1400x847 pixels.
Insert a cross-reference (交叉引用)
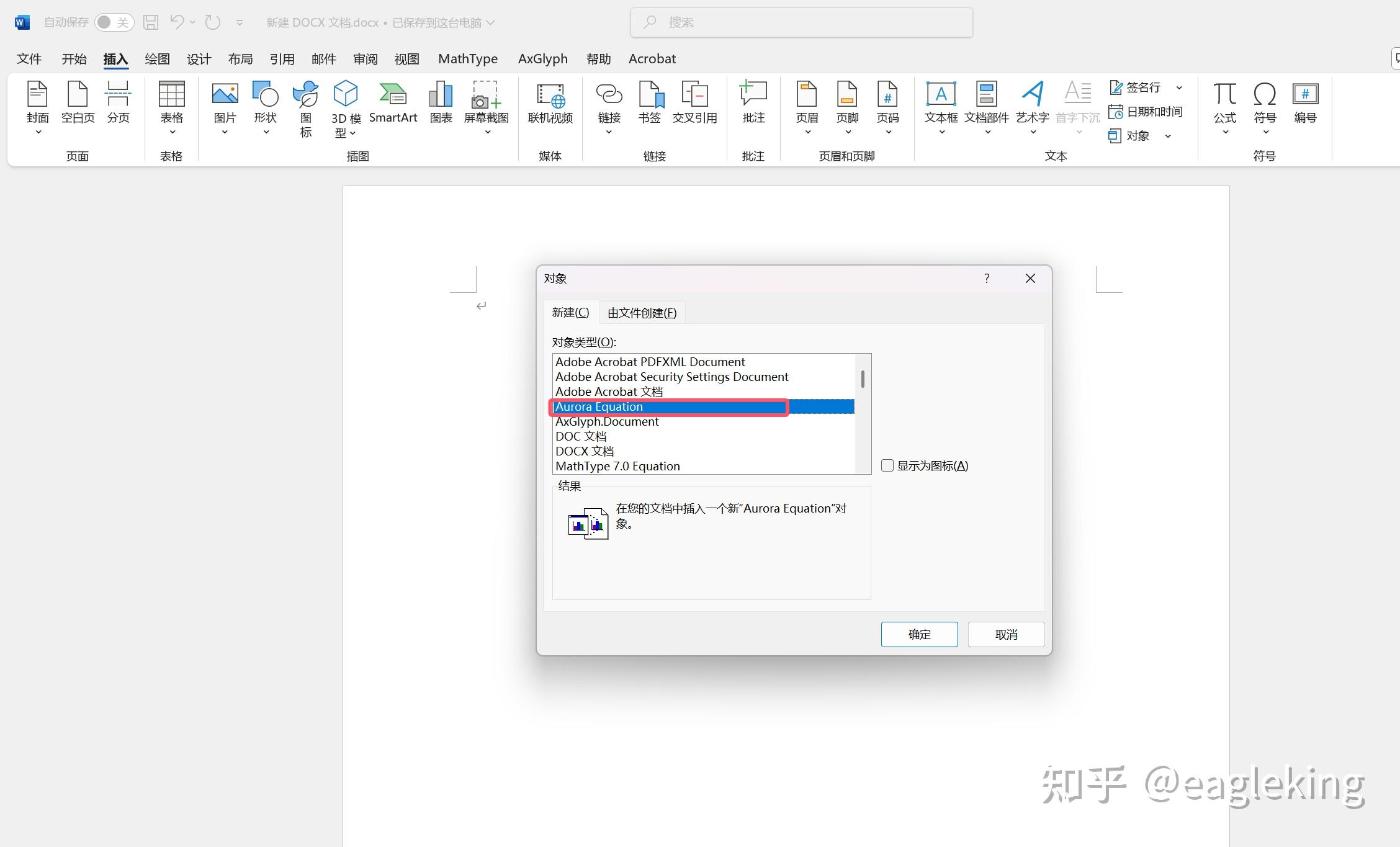(694, 103)
